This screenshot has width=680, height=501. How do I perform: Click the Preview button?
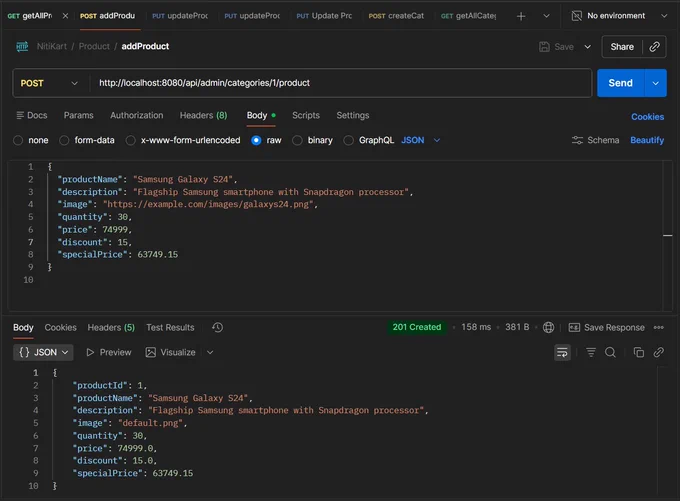(109, 352)
